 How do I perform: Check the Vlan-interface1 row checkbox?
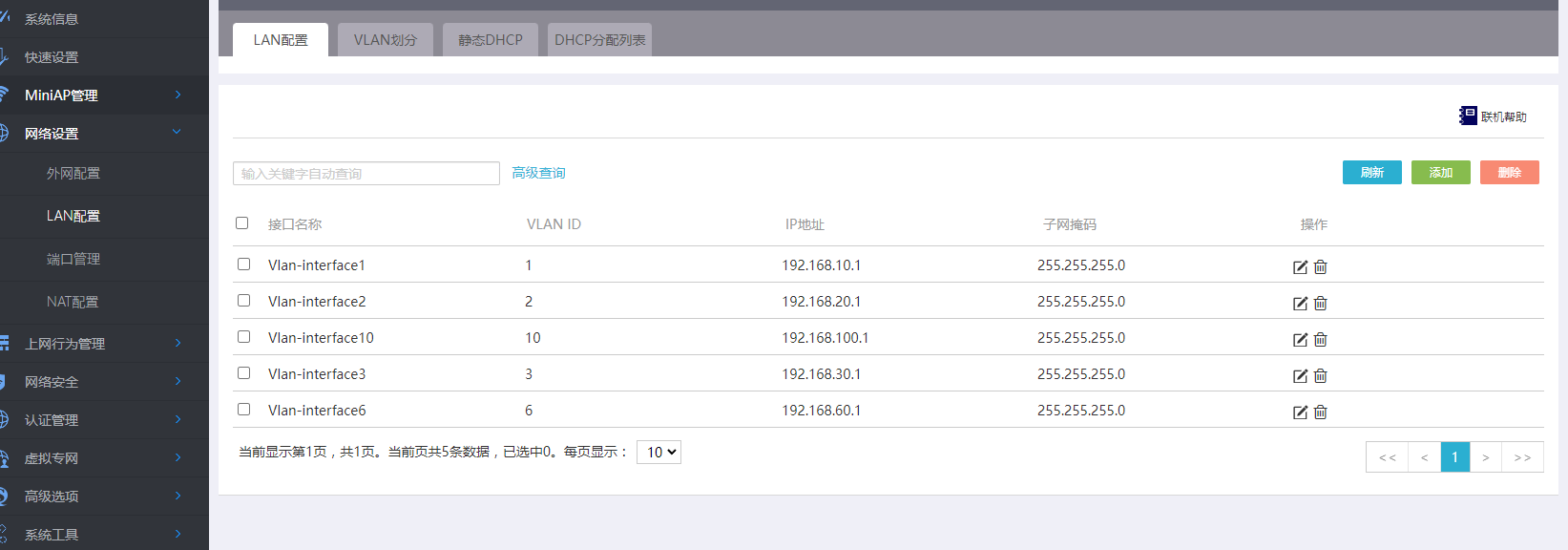click(243, 264)
